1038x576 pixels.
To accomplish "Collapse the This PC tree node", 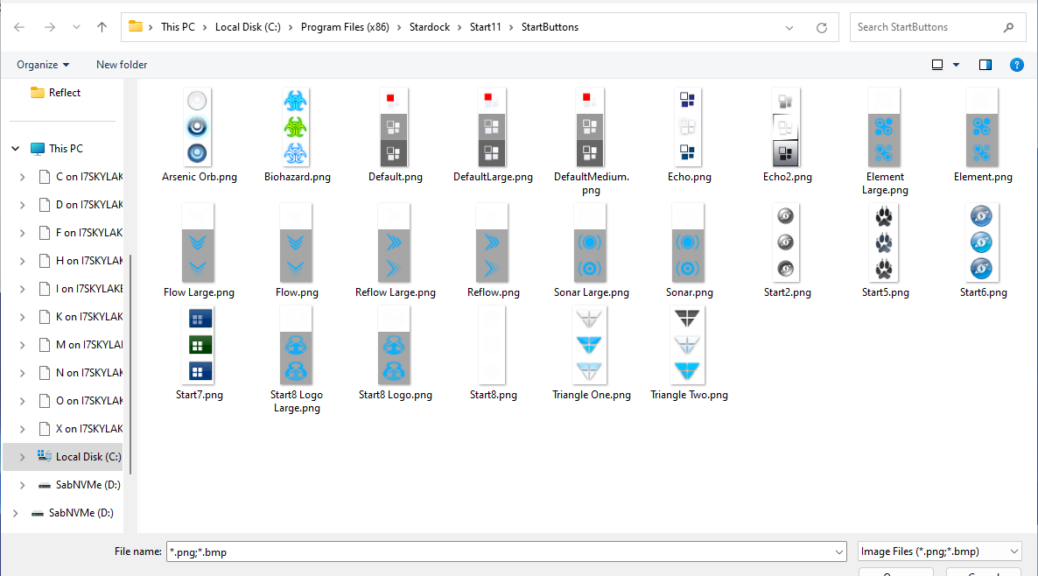I will [x=15, y=149].
